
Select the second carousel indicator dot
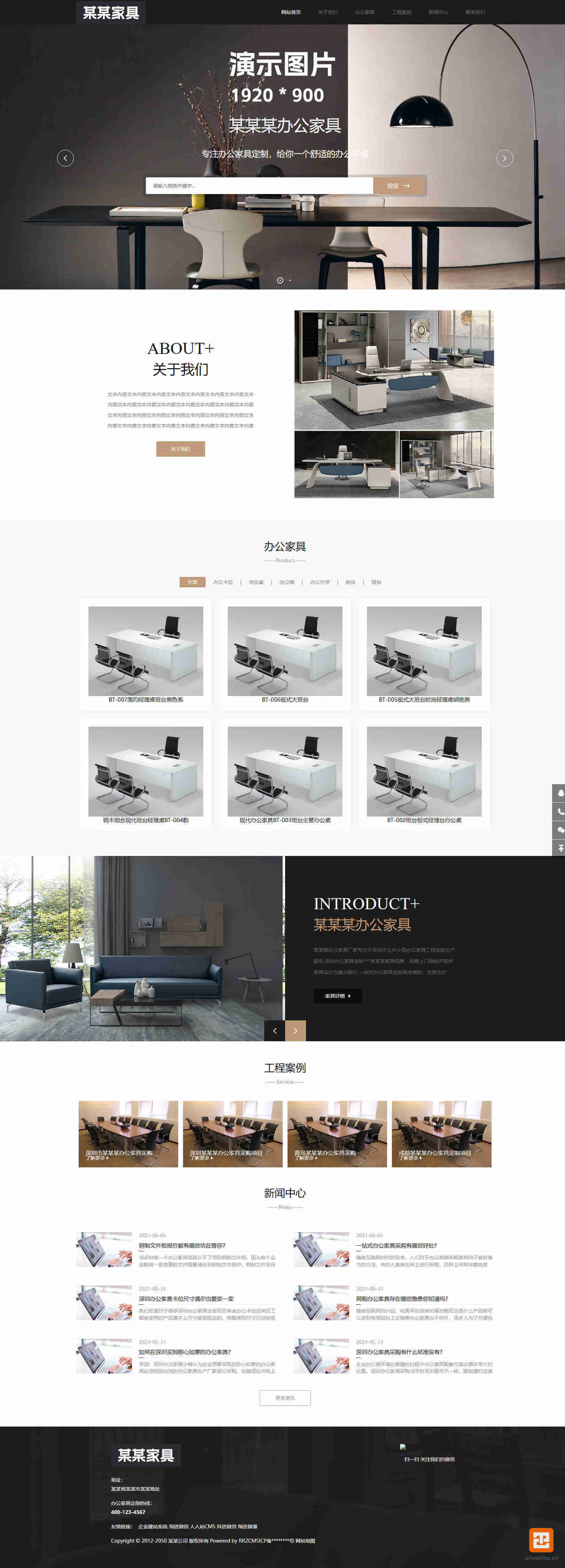[290, 280]
